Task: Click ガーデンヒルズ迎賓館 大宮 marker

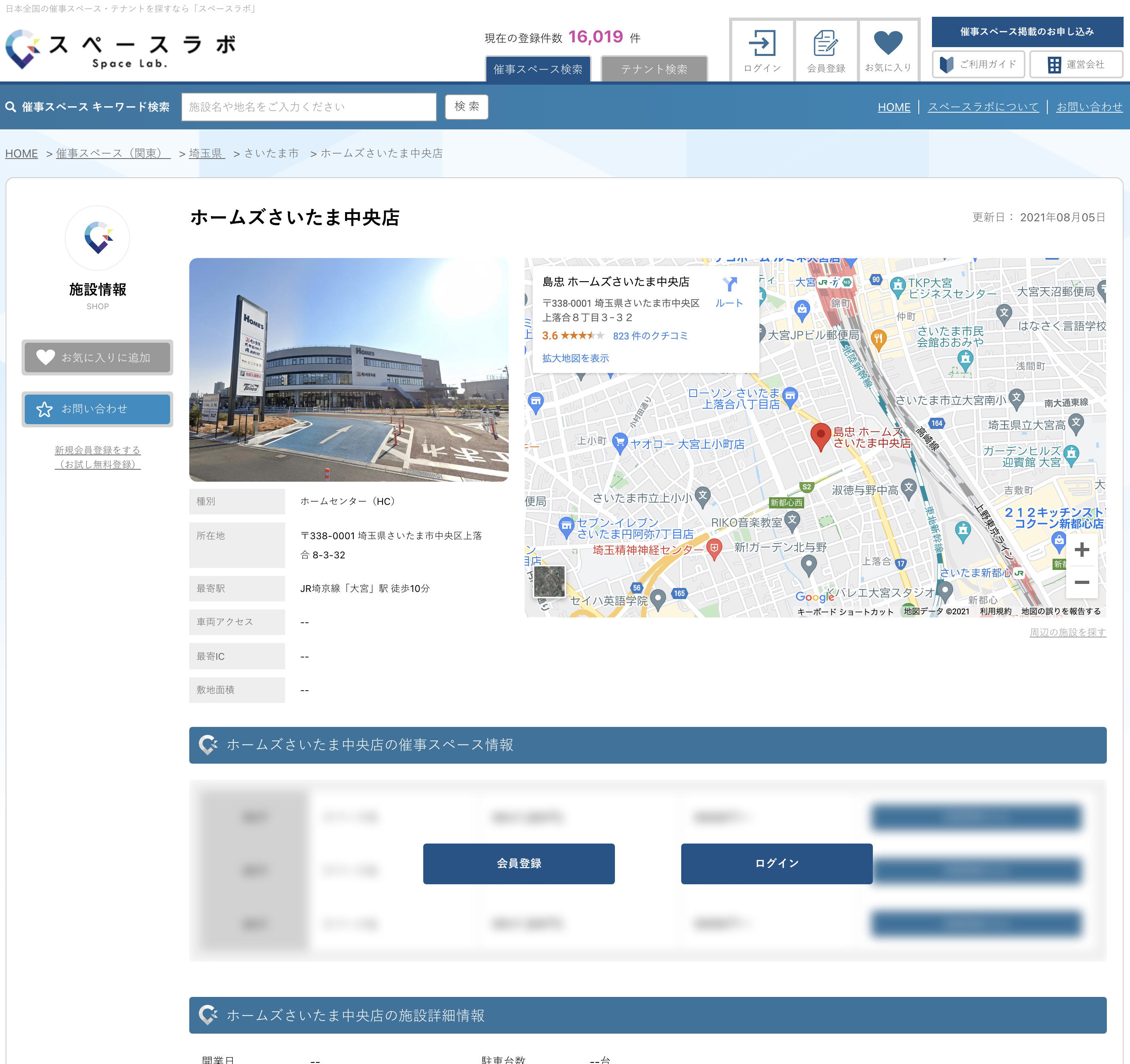Action: pos(1071,455)
